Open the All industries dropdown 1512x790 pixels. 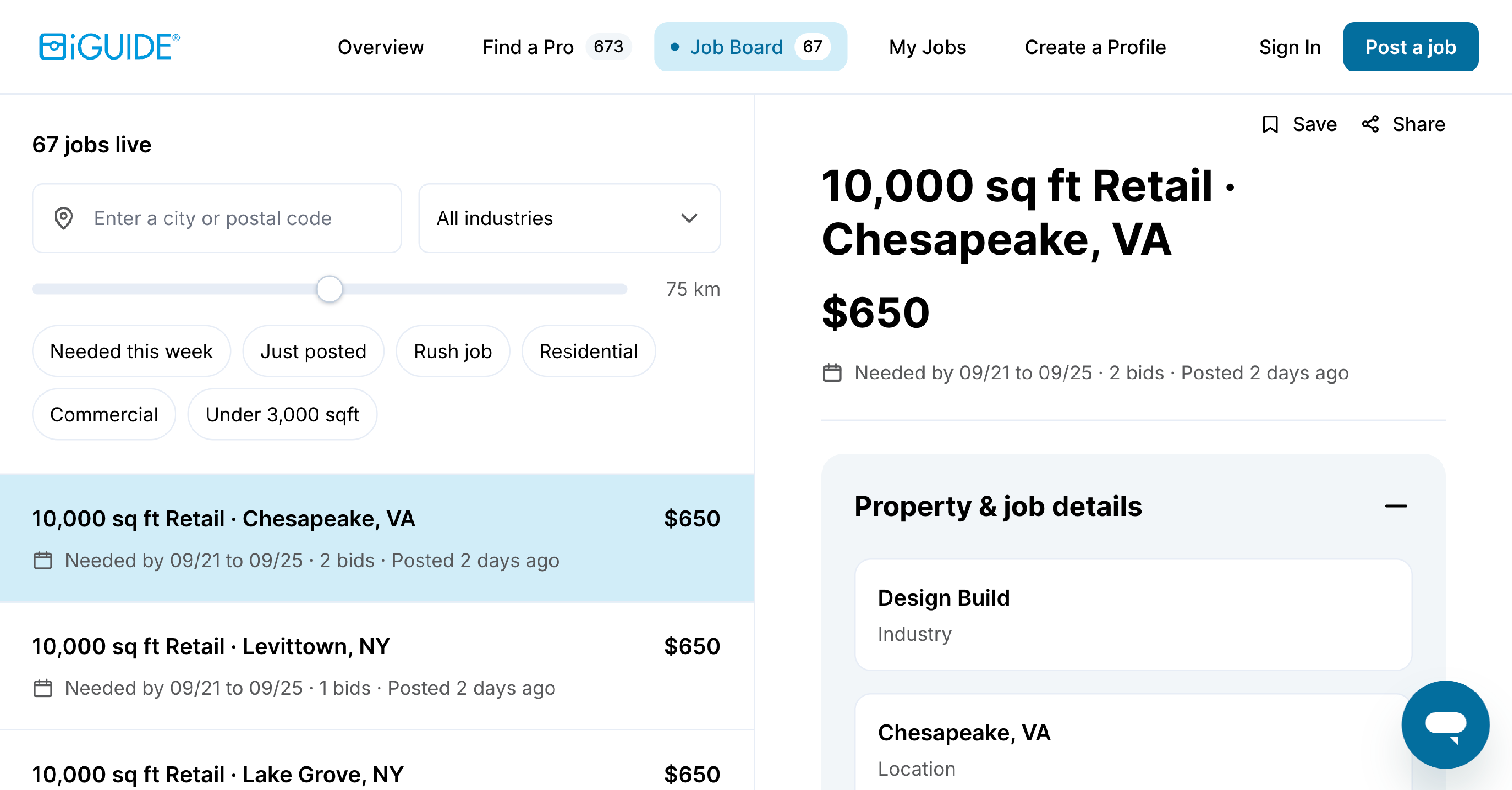569,218
